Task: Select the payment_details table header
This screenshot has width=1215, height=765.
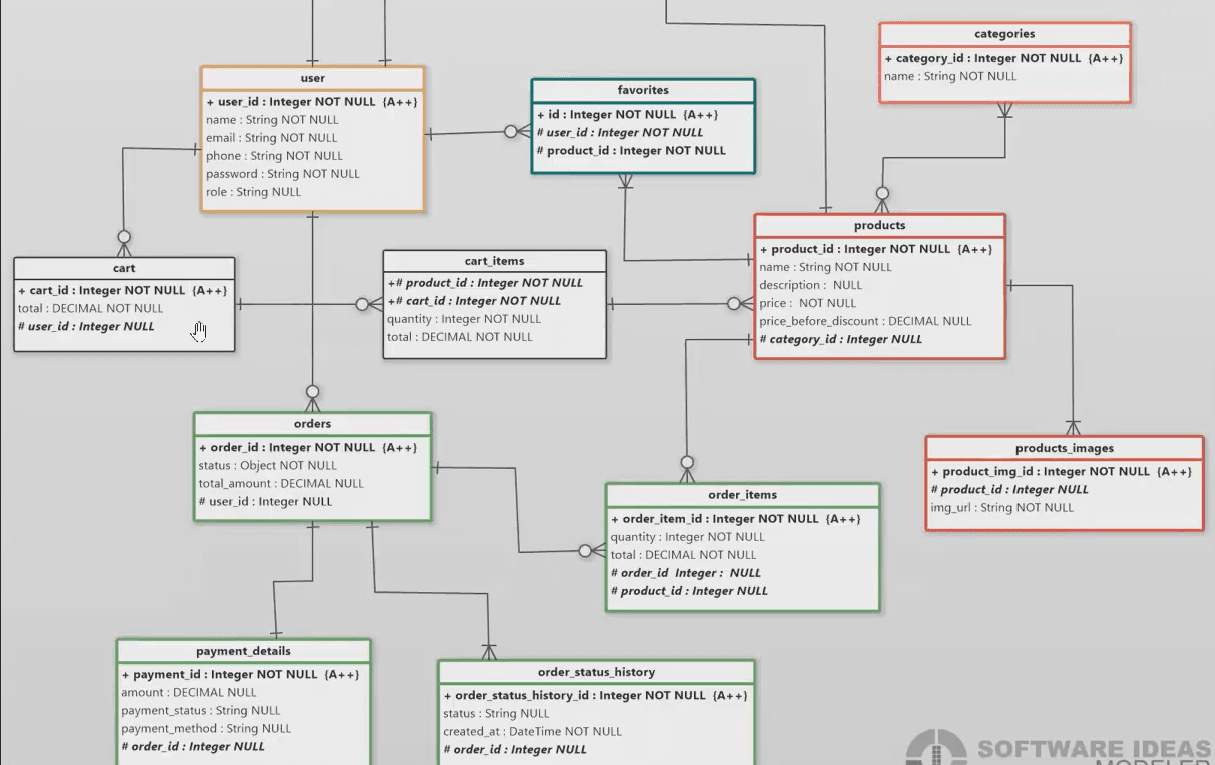Action: [243, 651]
